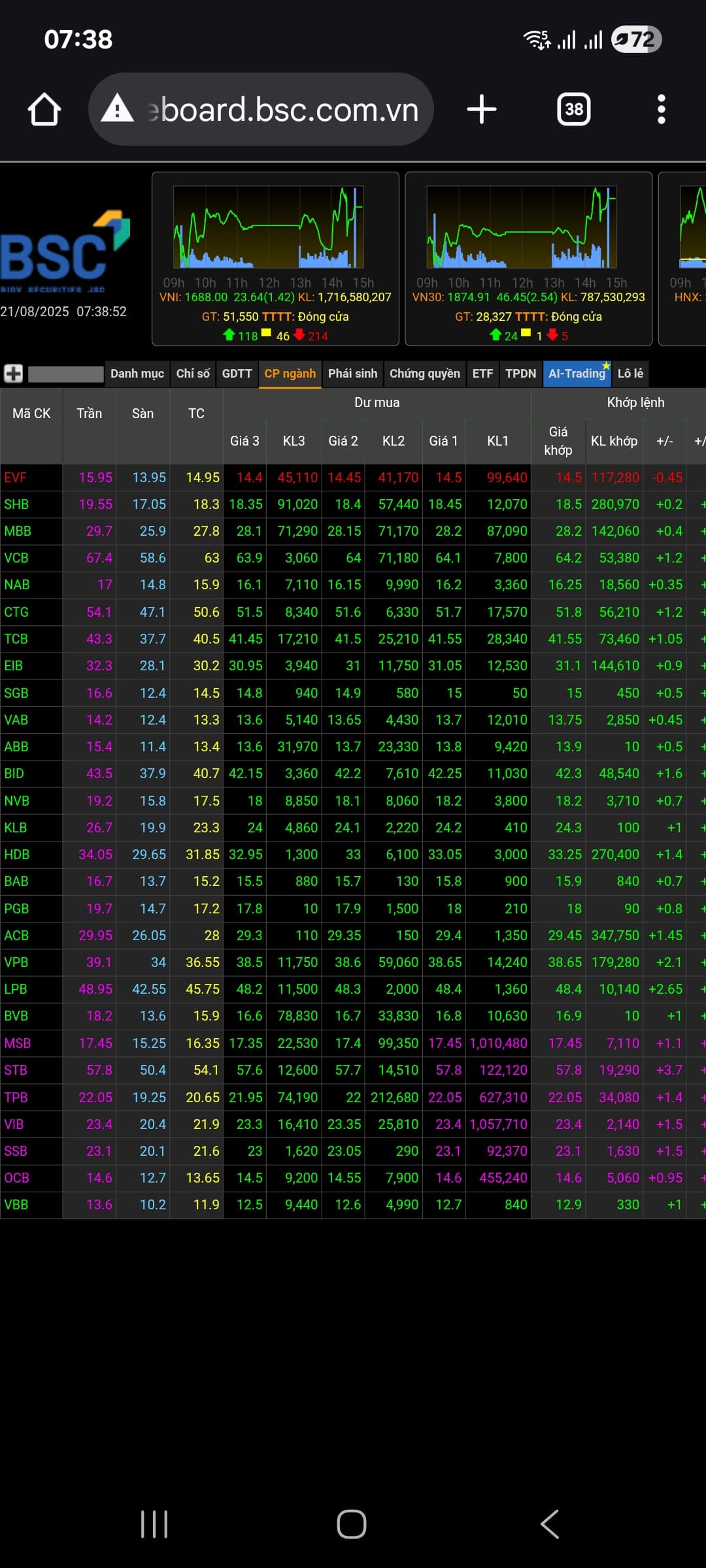
Task: Open the Chứng quyền tab
Action: pyautogui.click(x=425, y=374)
